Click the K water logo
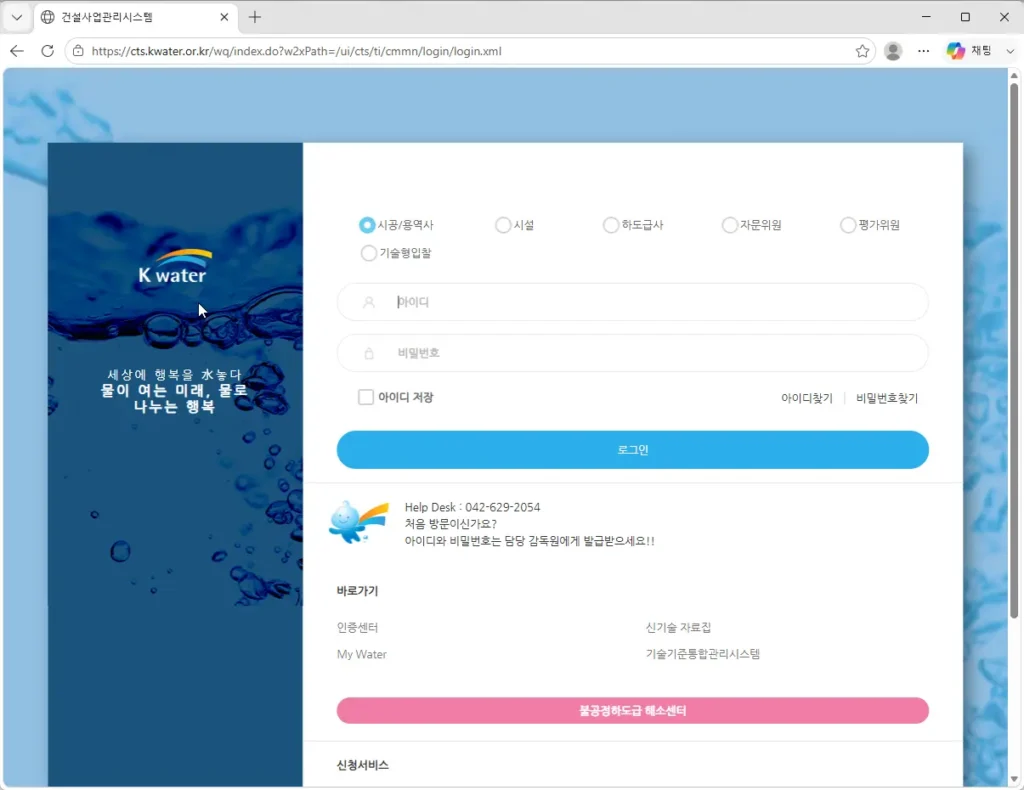The image size is (1024, 790). (175, 266)
